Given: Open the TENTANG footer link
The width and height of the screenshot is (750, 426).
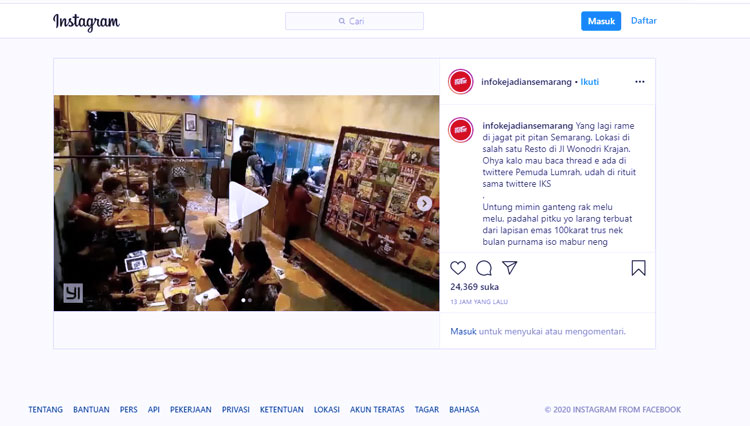Looking at the screenshot, I should 45,410.
